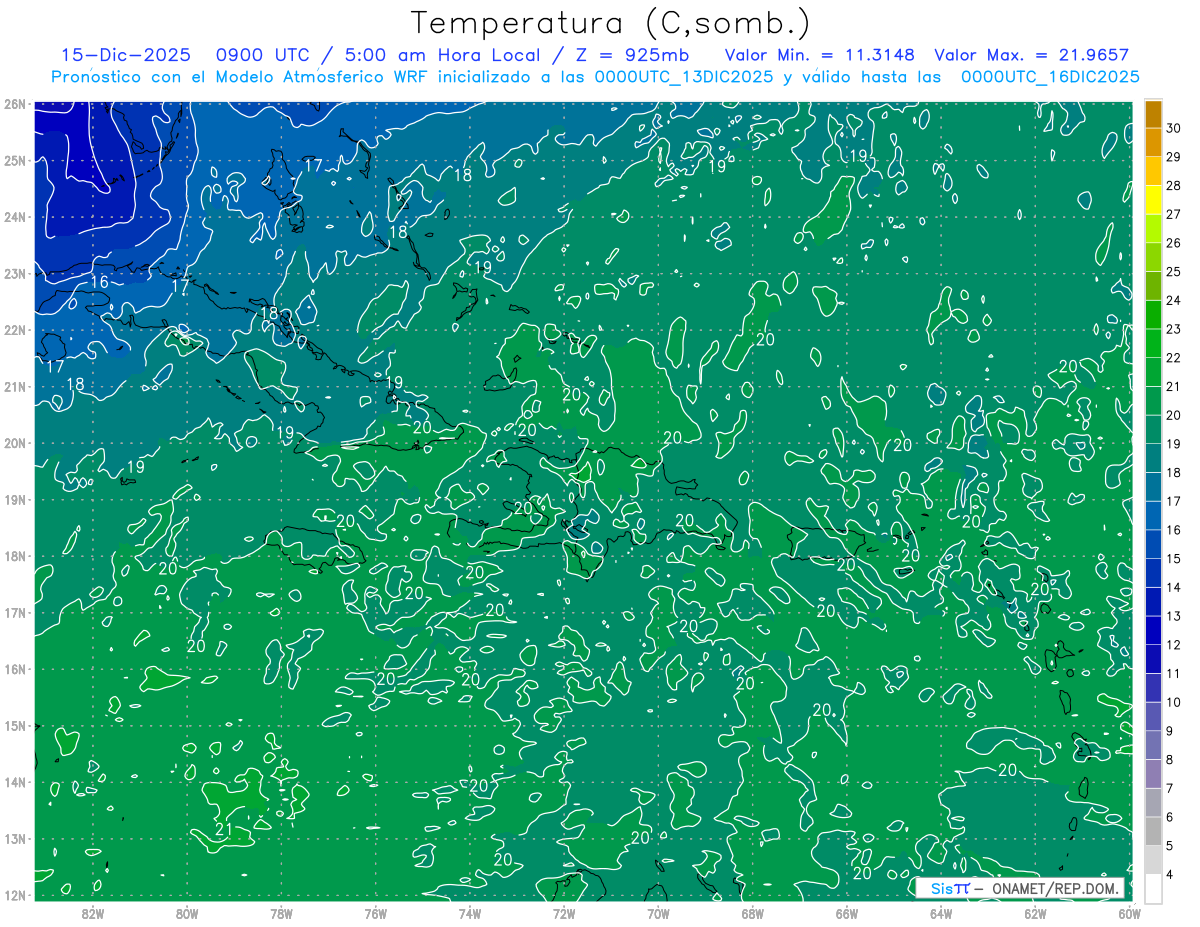
Task: Click the '78W' longitude axis label
Action: click(281, 913)
